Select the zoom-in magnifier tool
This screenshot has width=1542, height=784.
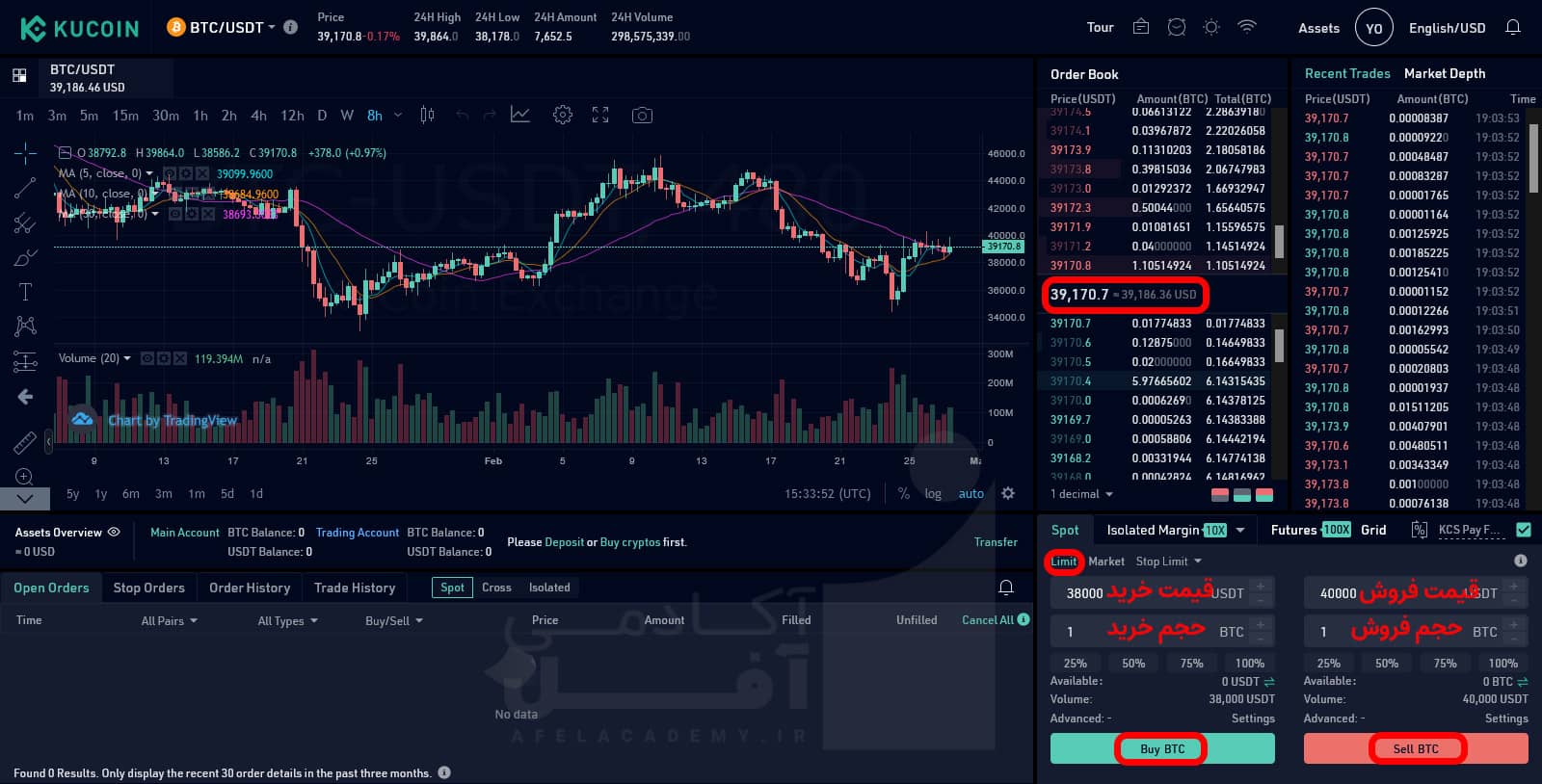tap(25, 477)
